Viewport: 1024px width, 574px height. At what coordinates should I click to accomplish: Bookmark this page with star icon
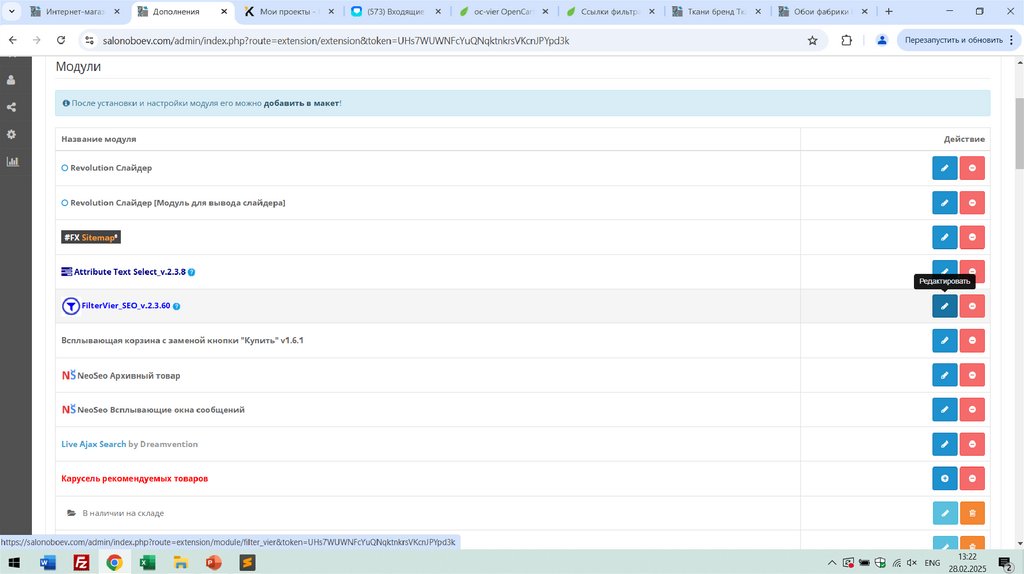click(x=812, y=40)
